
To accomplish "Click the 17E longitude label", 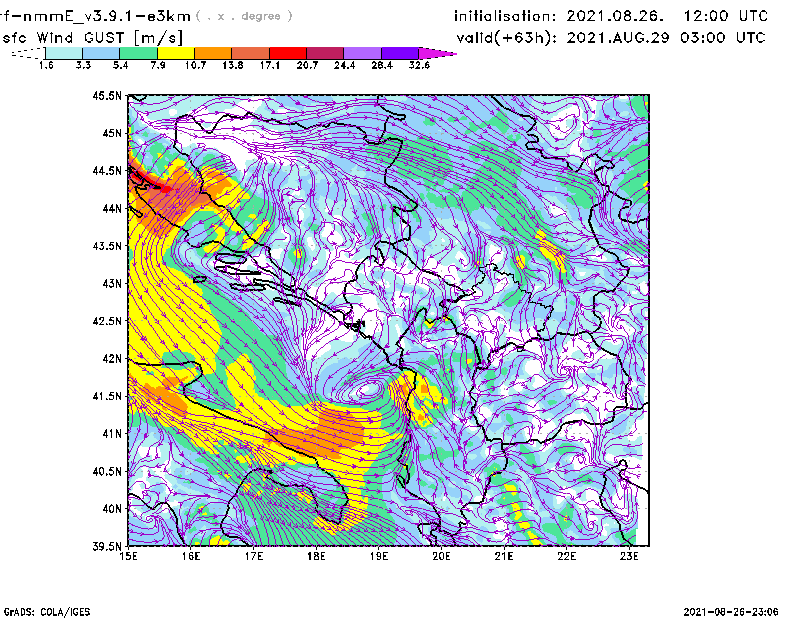I will point(254,556).
